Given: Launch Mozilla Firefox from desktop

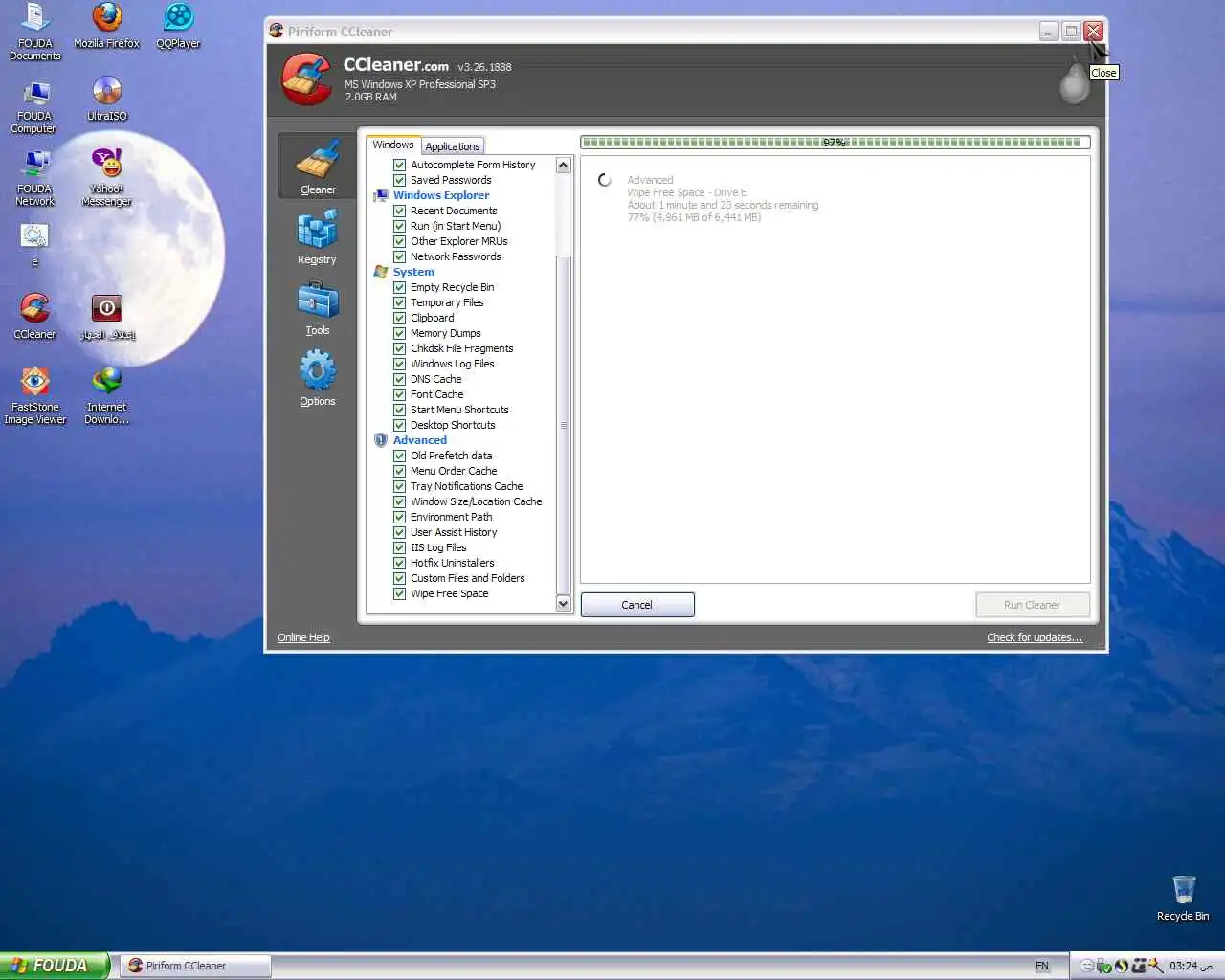Looking at the screenshot, I should click(x=107, y=26).
